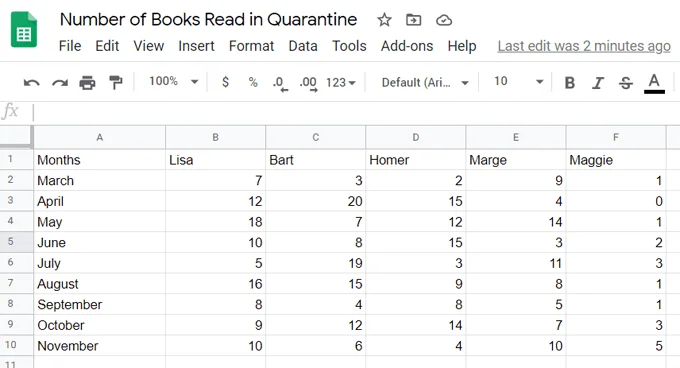
Task: Open the Default (Arial) font dropdown
Action: pyautogui.click(x=425, y=82)
